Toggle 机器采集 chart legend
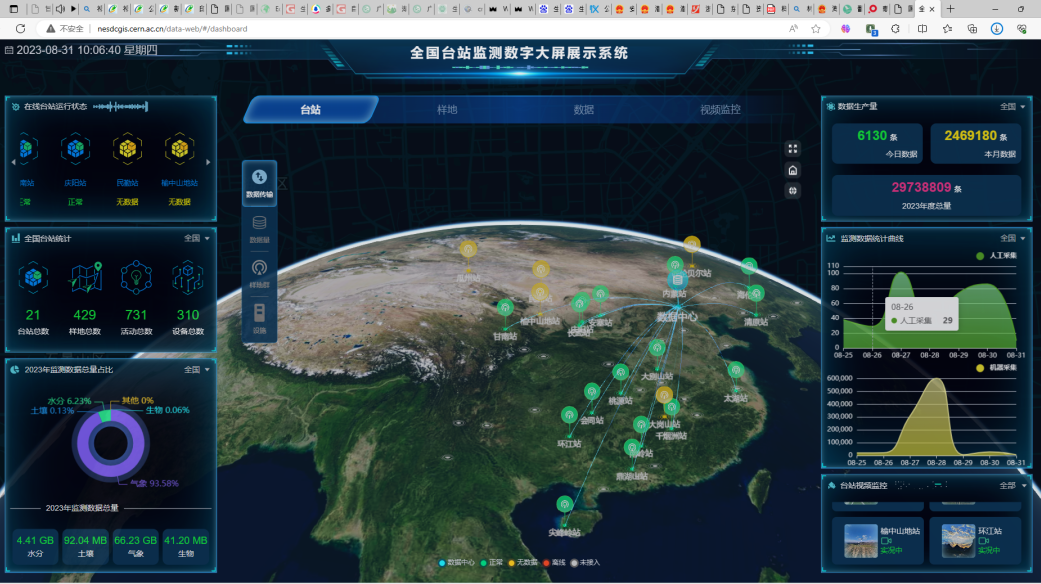The width and height of the screenshot is (1041, 584). [x=997, y=368]
